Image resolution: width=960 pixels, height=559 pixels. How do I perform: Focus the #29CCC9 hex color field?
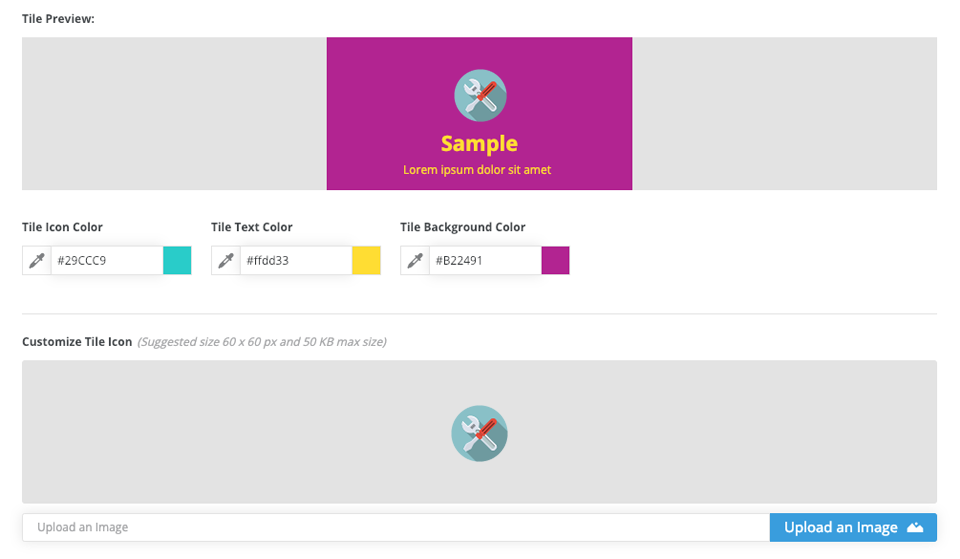tap(106, 261)
